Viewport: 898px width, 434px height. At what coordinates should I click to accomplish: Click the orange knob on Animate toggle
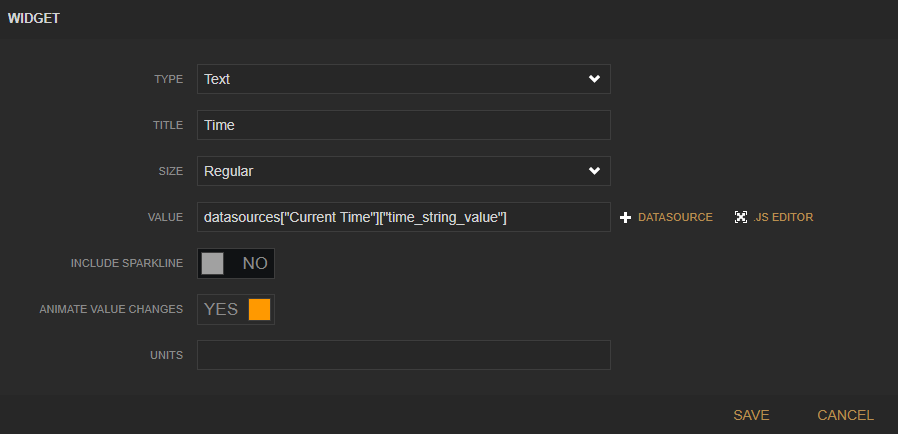click(x=260, y=309)
